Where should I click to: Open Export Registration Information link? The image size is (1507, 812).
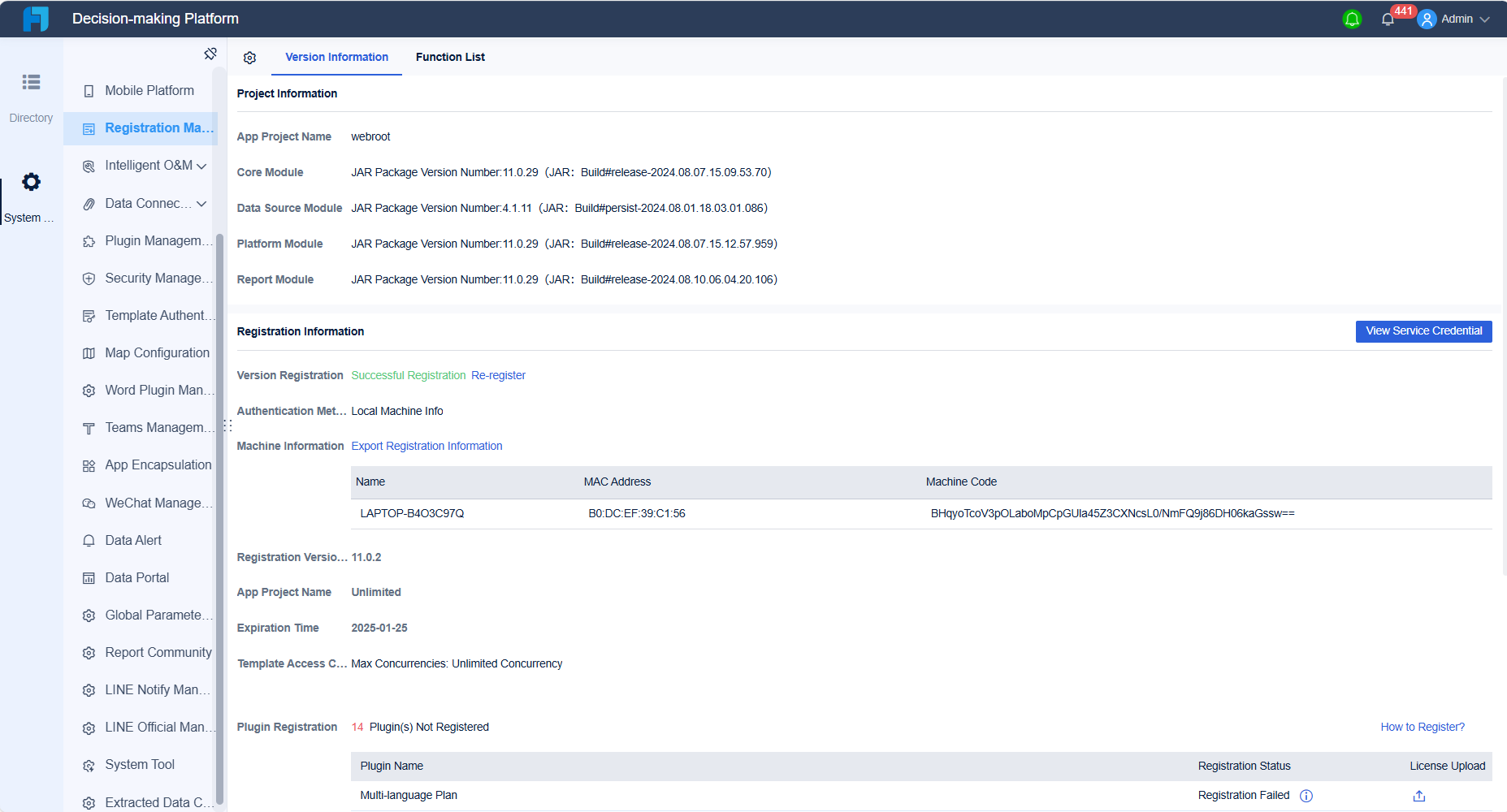point(427,445)
